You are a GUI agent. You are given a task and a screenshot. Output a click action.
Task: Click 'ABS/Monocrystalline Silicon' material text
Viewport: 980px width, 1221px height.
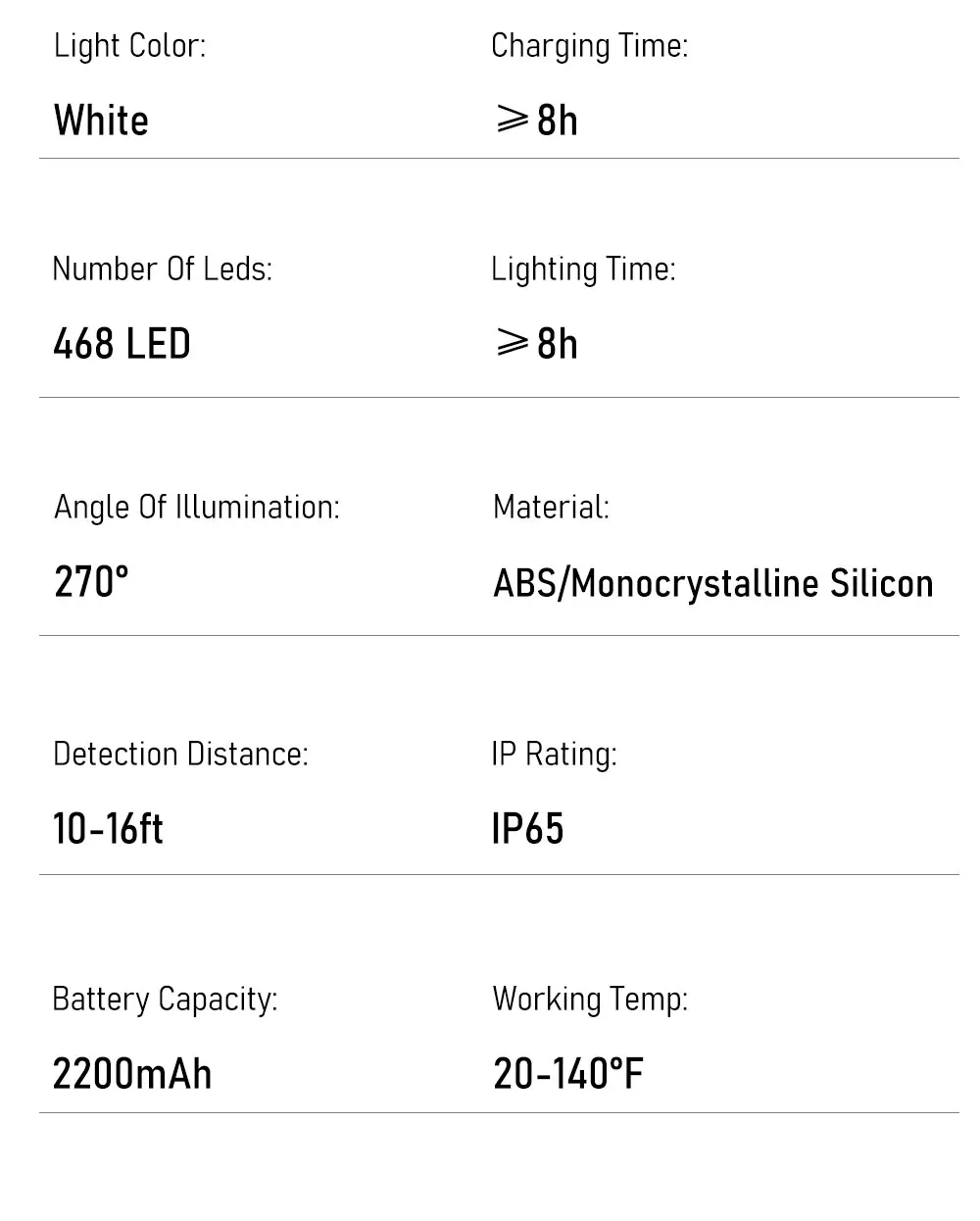[712, 583]
